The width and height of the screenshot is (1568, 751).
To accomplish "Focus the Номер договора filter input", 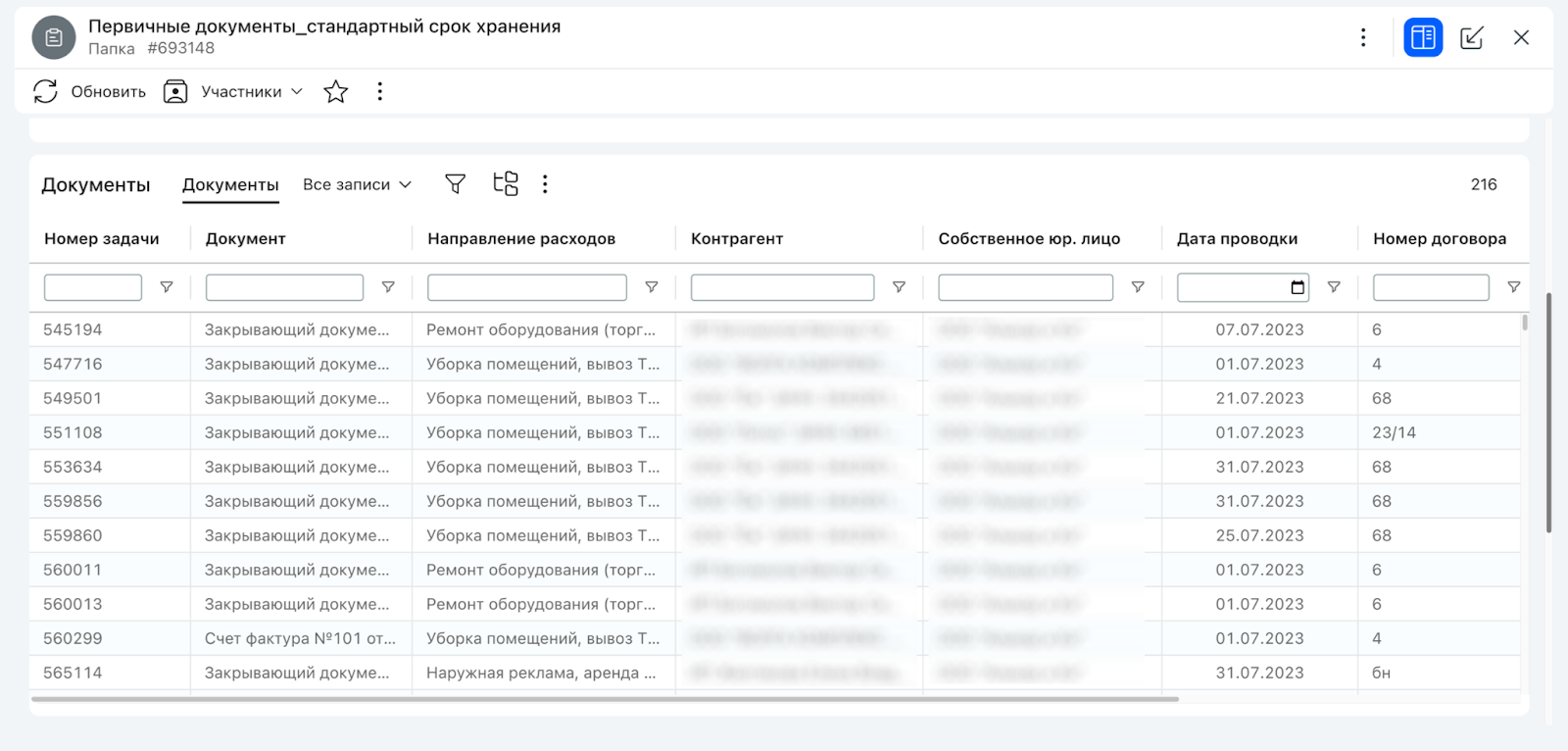I will click(x=1431, y=287).
